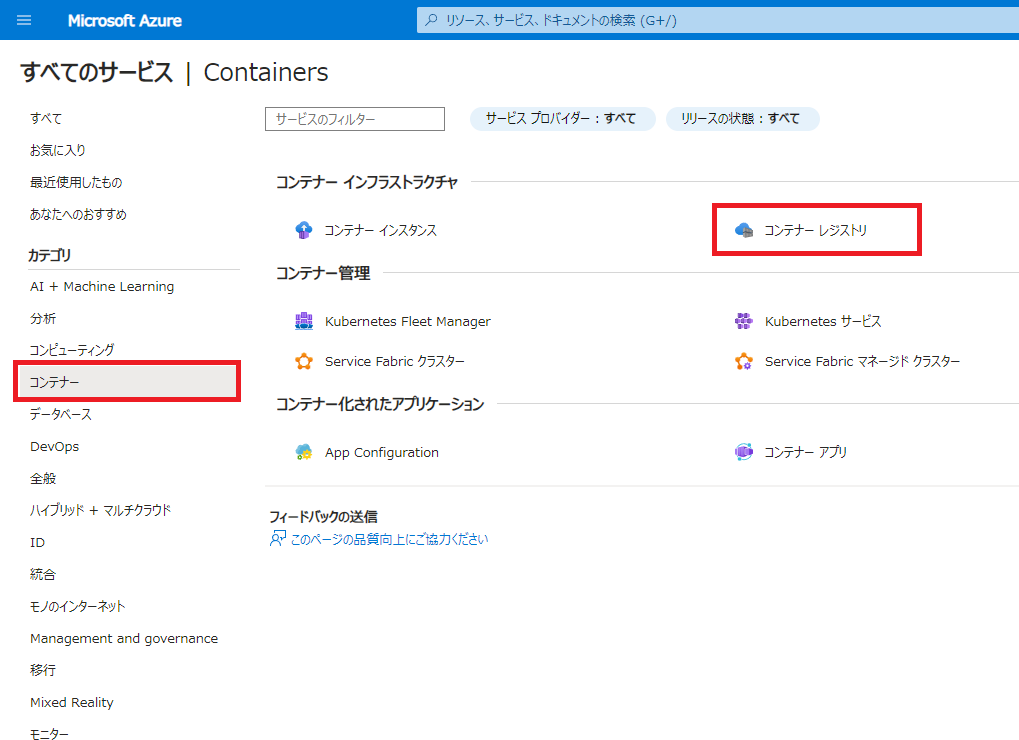The width and height of the screenshot is (1019, 740).
Task: Select モノのインターネット category
Action: point(77,606)
